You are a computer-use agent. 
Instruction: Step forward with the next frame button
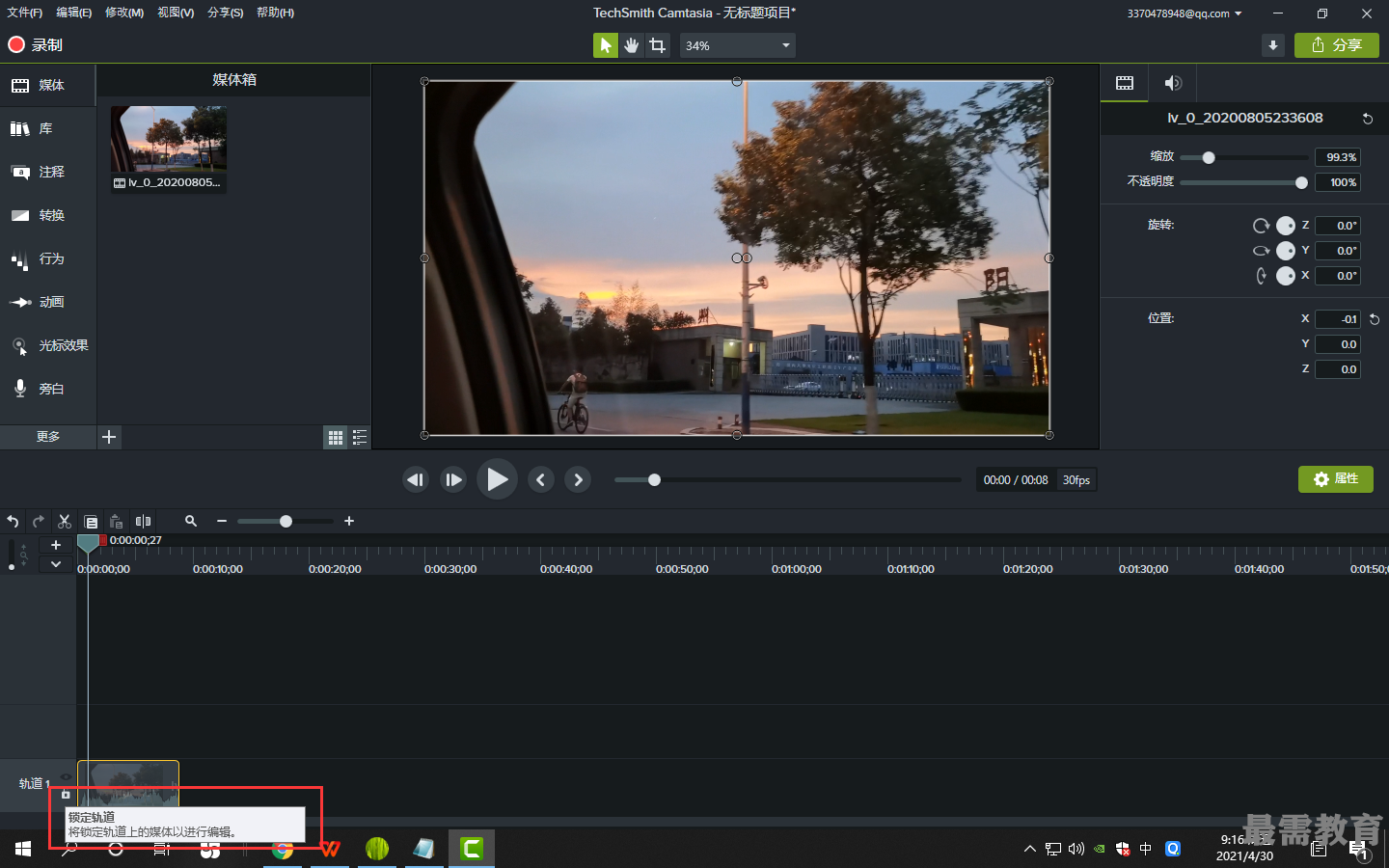(453, 479)
